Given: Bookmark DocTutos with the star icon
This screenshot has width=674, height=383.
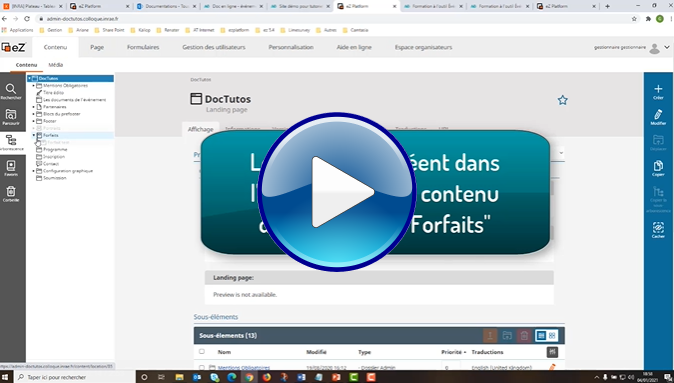Looking at the screenshot, I should click(562, 100).
